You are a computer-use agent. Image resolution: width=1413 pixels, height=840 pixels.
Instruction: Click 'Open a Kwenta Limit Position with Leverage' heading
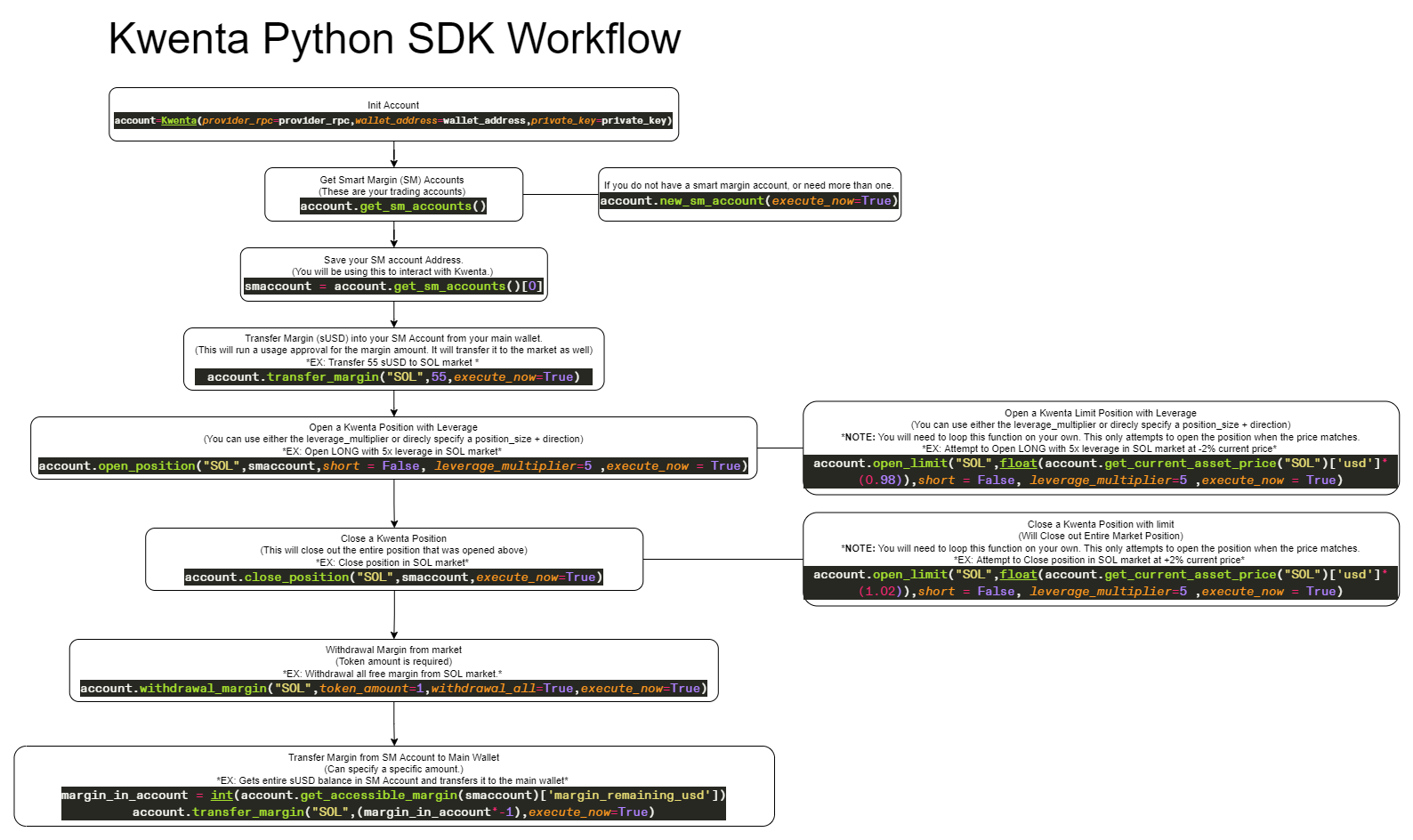(x=1101, y=413)
